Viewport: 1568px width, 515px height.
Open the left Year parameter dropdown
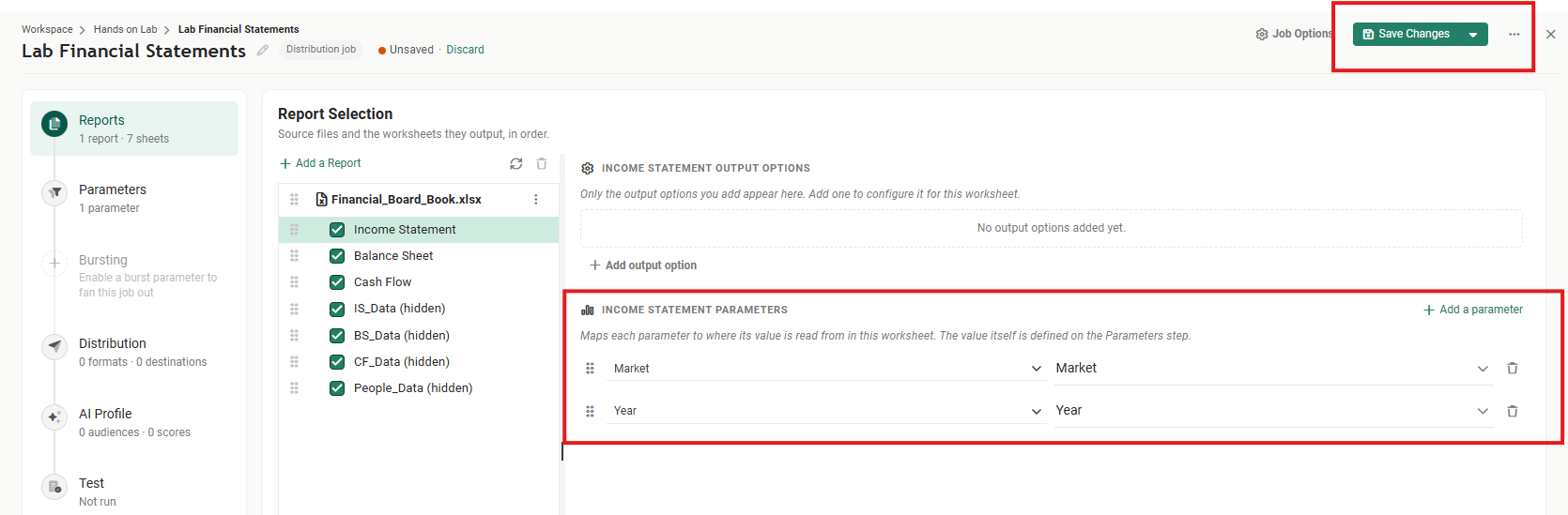[826, 411]
